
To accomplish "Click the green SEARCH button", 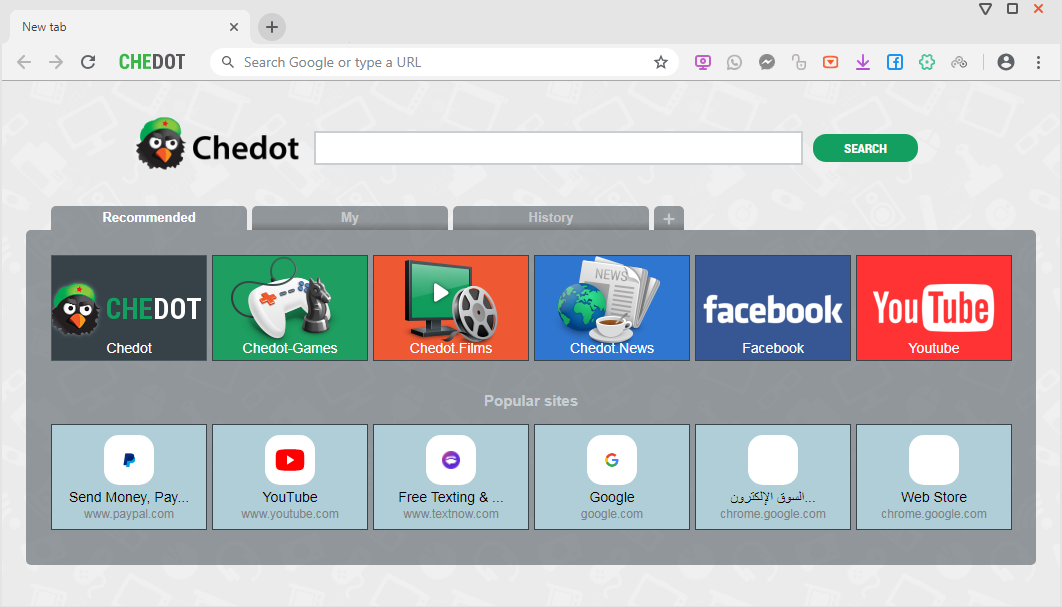I will click(x=865, y=148).
